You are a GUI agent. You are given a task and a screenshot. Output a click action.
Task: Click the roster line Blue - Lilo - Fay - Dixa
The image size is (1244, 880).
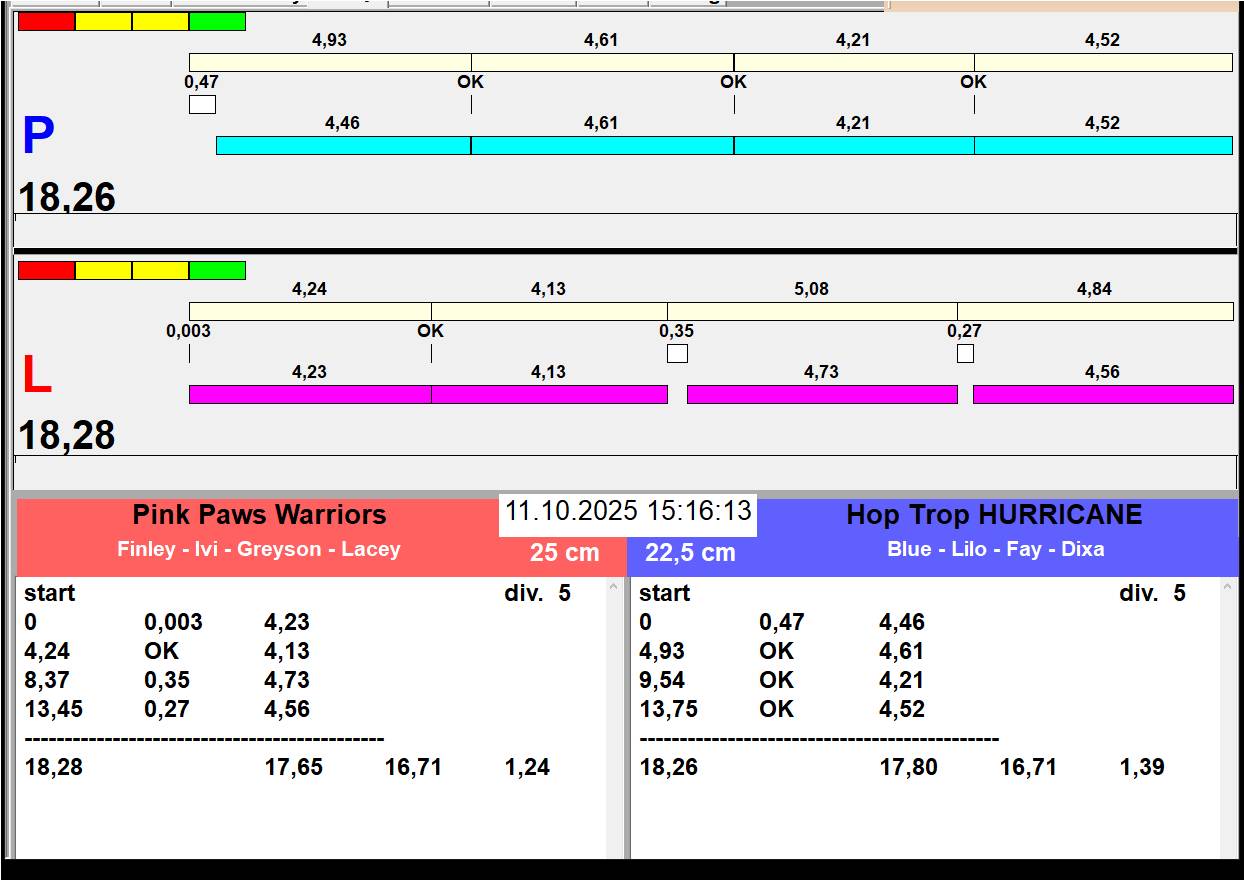click(x=996, y=549)
